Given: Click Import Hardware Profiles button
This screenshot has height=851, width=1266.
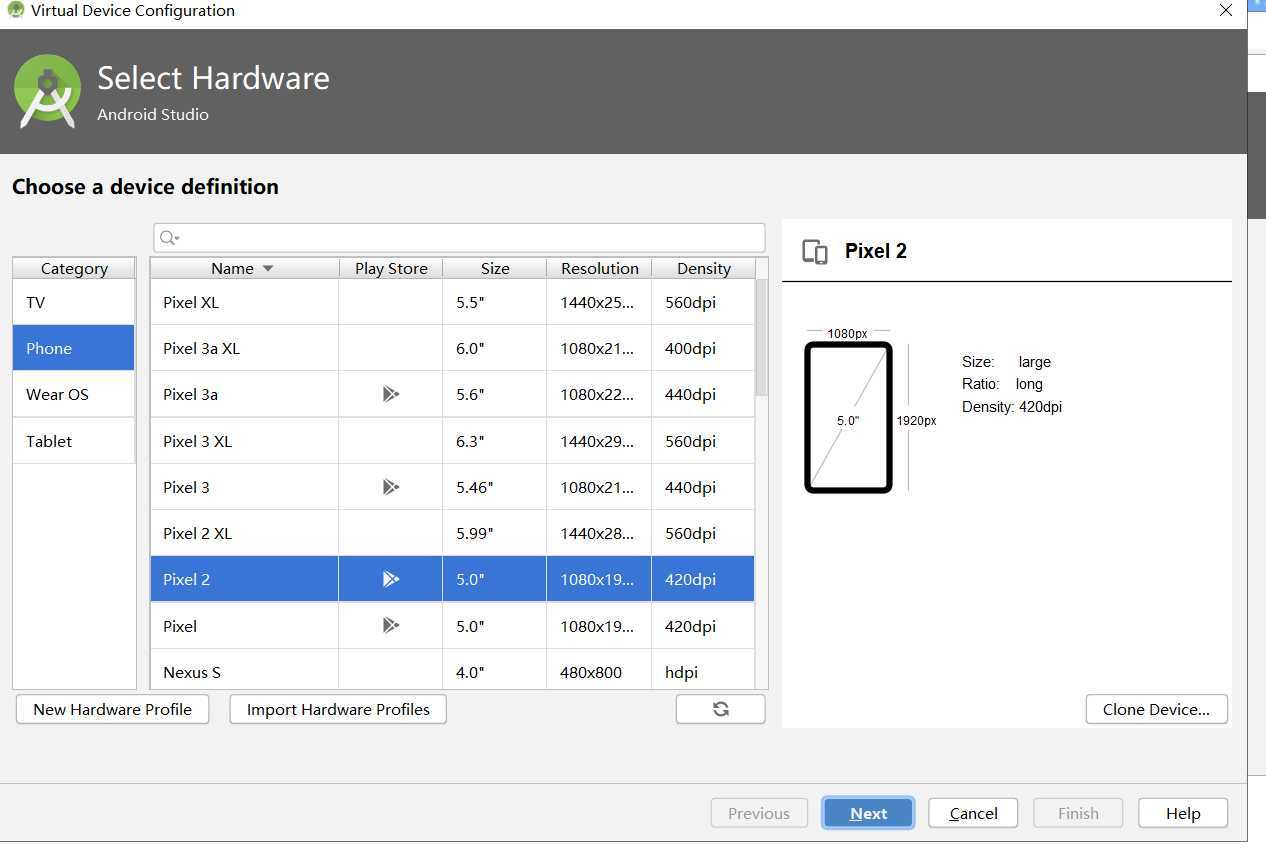Looking at the screenshot, I should [x=338, y=709].
